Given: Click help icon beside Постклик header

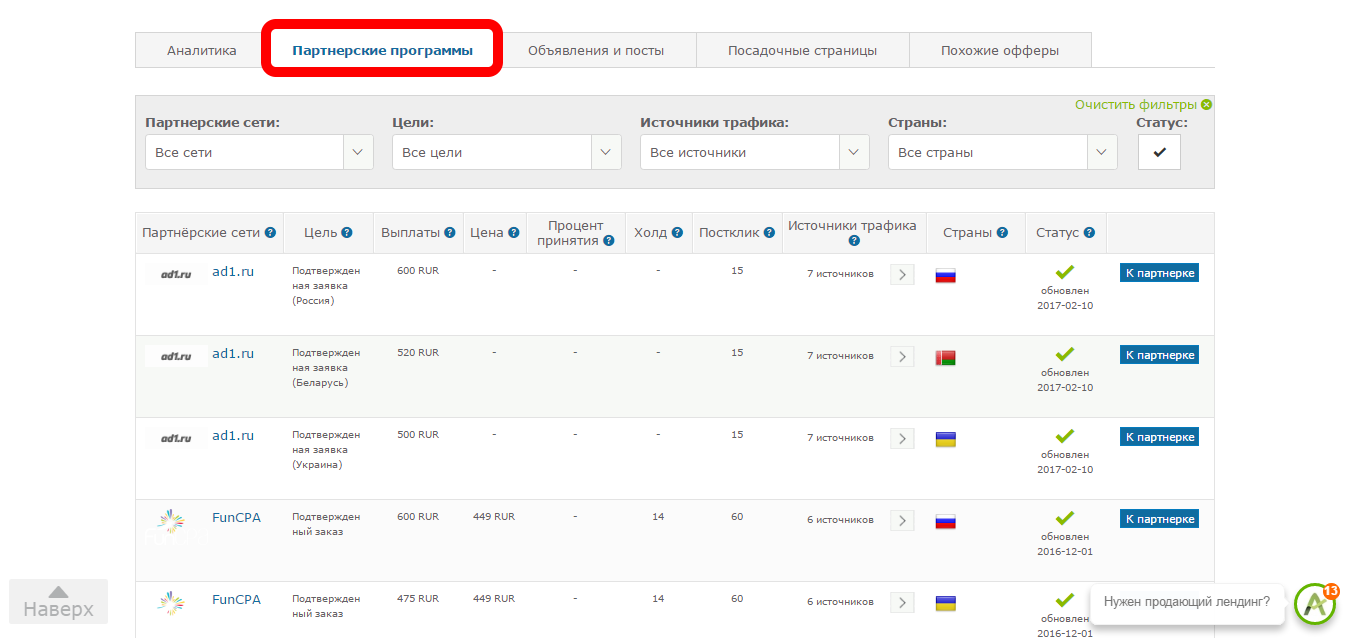Looking at the screenshot, I should pos(769,233).
